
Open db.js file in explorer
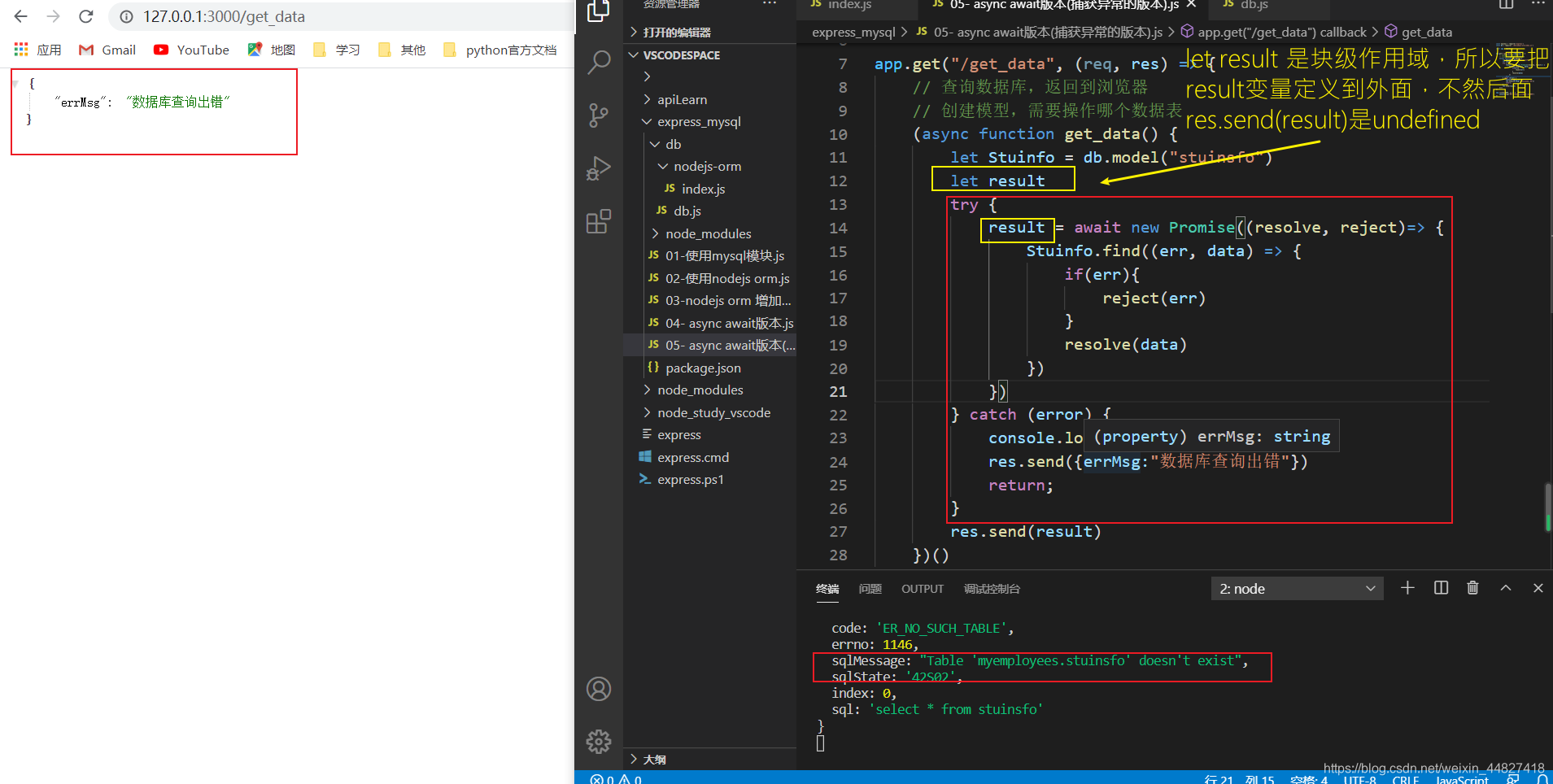[x=709, y=211]
